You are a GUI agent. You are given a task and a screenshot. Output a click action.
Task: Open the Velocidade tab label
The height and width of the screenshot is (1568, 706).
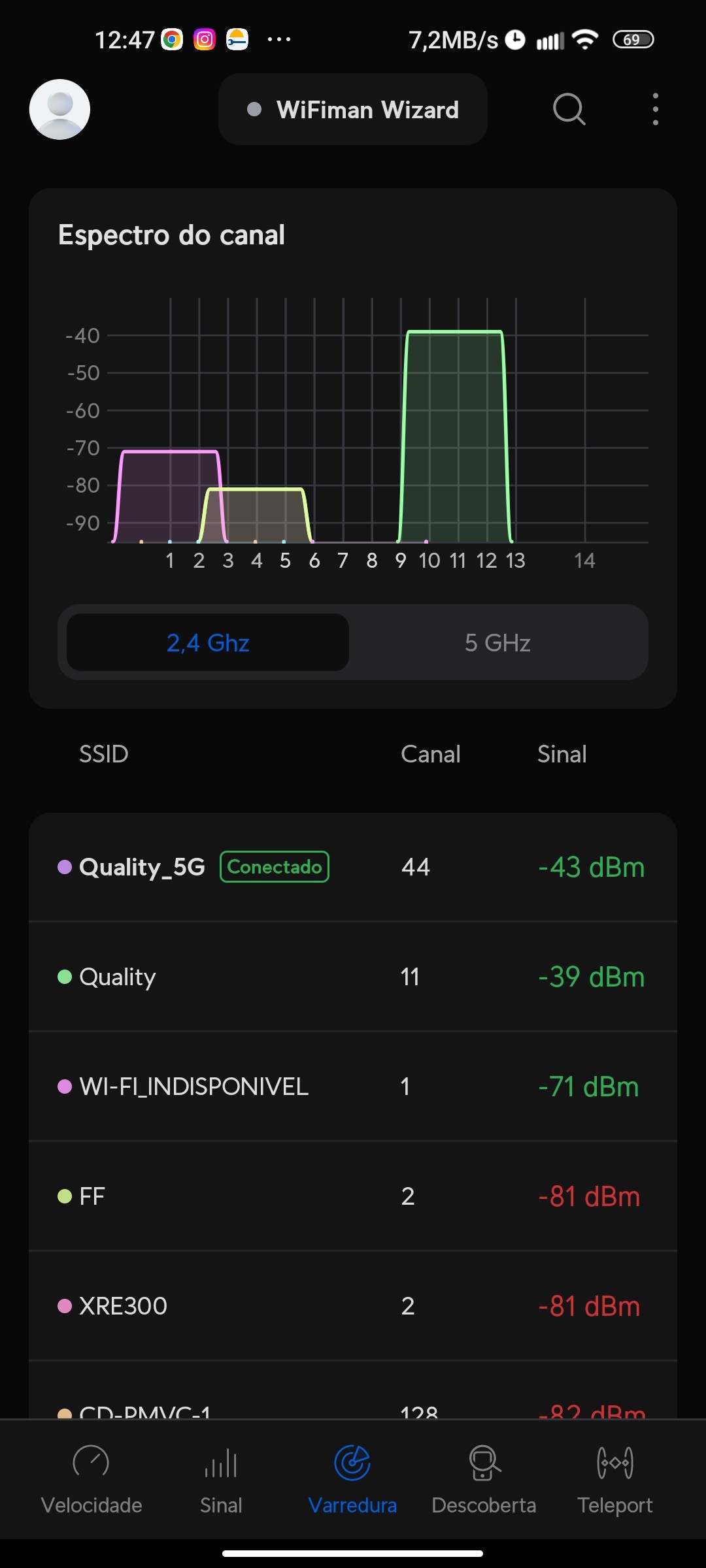pyautogui.click(x=92, y=1505)
